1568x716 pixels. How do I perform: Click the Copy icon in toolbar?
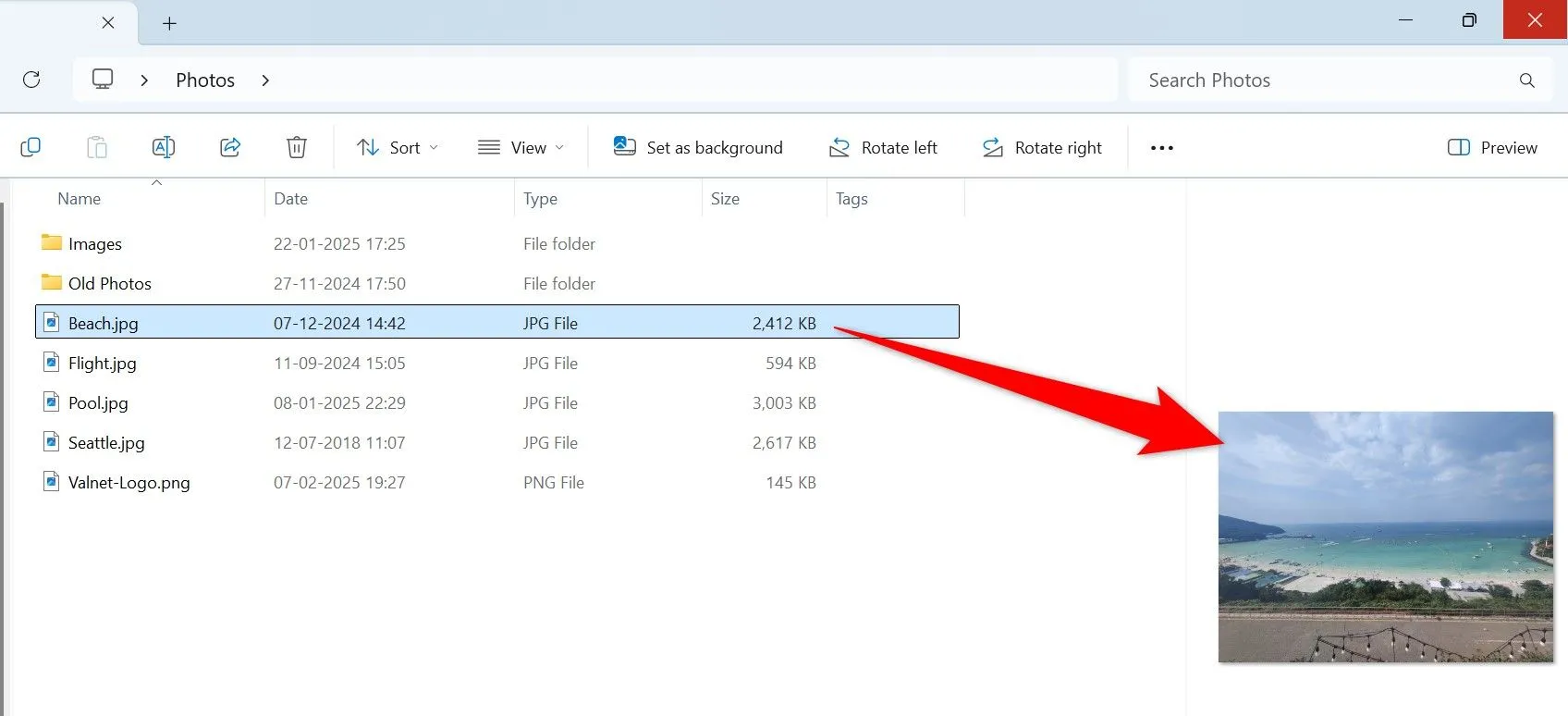[31, 147]
